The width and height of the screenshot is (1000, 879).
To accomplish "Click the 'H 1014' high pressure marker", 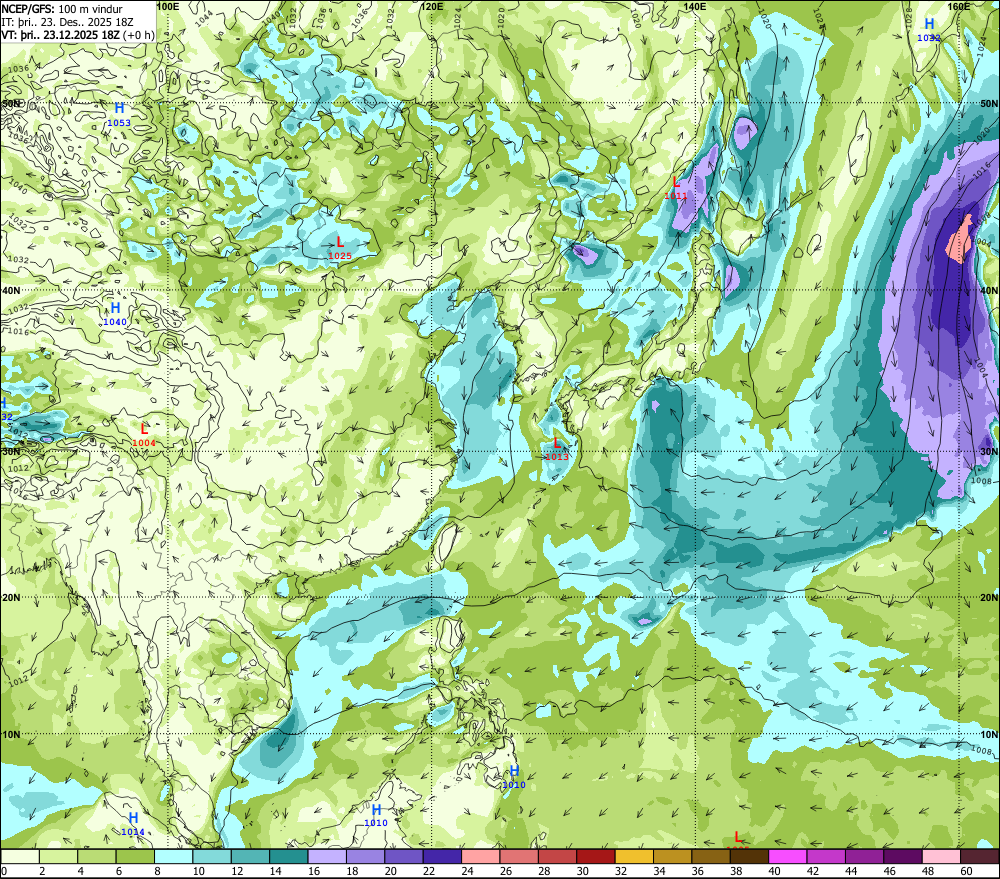I will tap(133, 824).
